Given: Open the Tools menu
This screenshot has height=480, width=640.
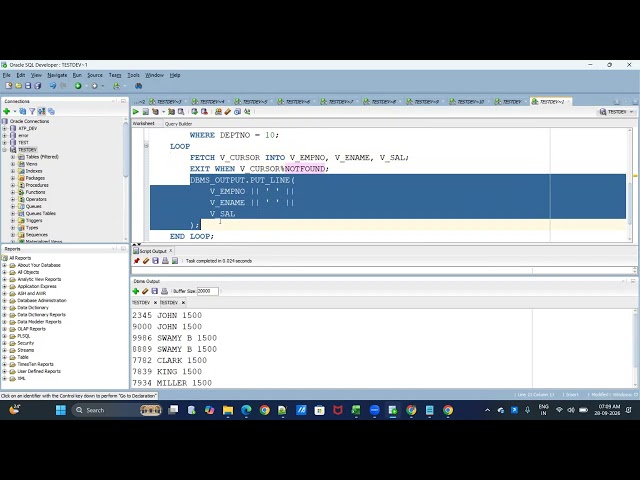Looking at the screenshot, I should pyautogui.click(x=133, y=75).
